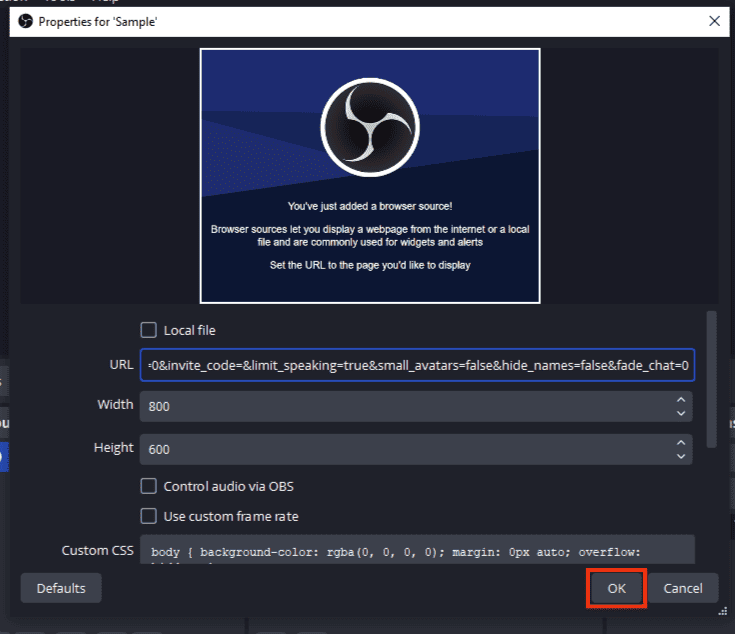Reset properties using Defaults button
The image size is (735, 634).
(x=61, y=588)
